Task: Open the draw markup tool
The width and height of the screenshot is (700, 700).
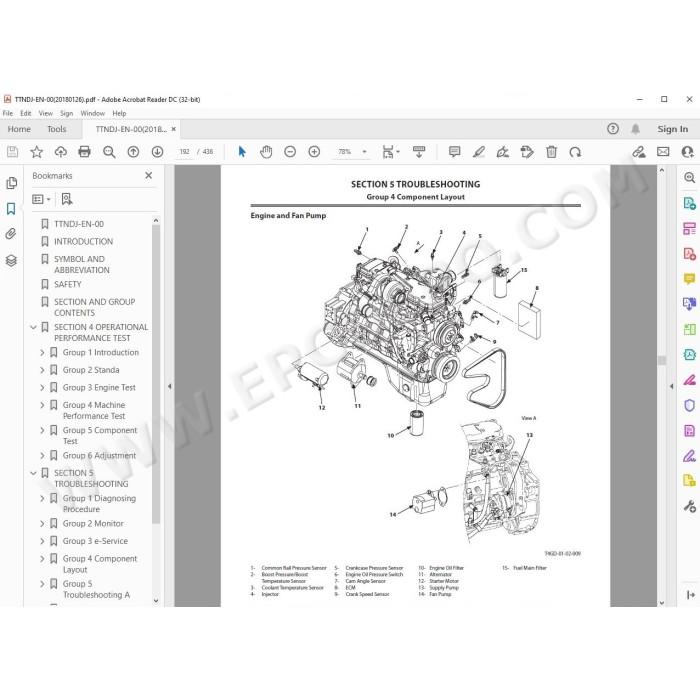Action: [503, 152]
